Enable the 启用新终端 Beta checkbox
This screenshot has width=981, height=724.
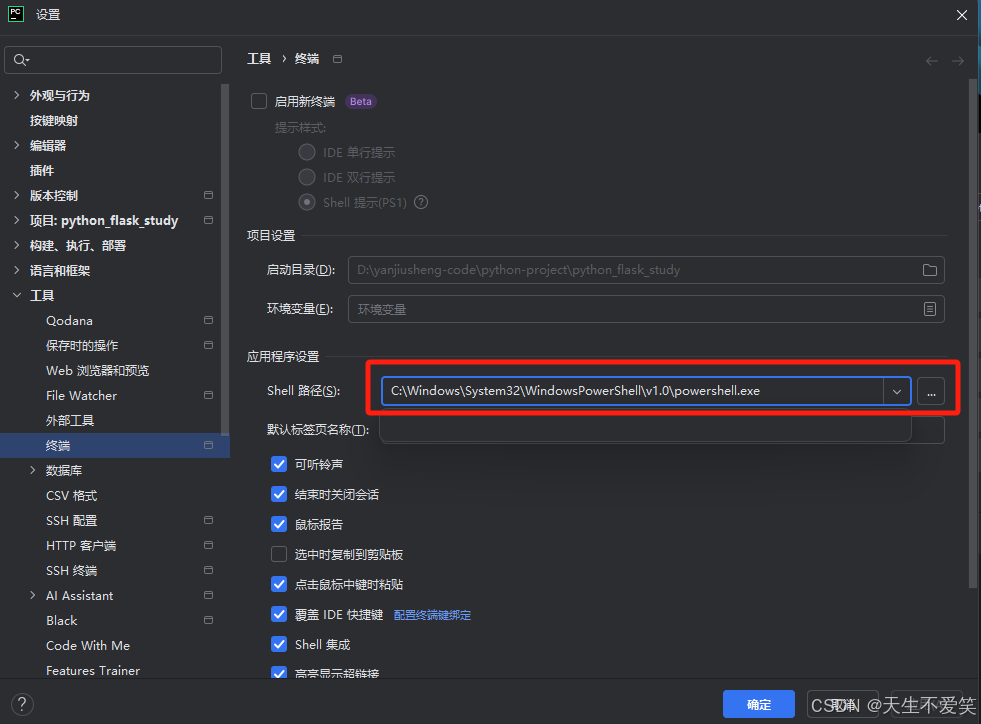tap(257, 101)
